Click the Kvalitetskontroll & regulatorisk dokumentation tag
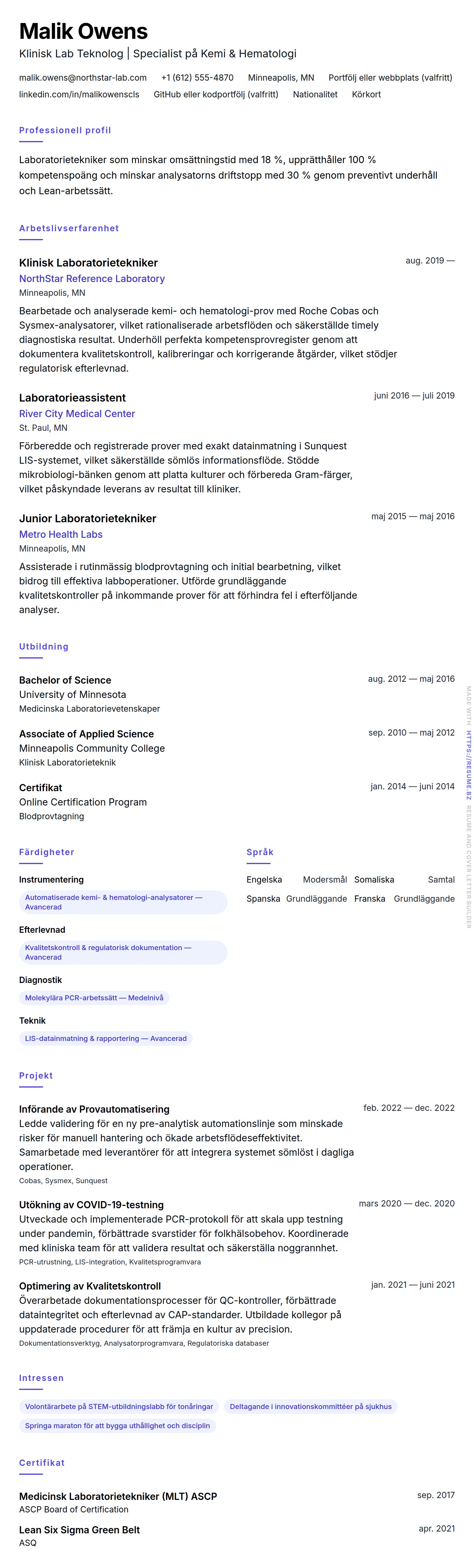 [108, 952]
